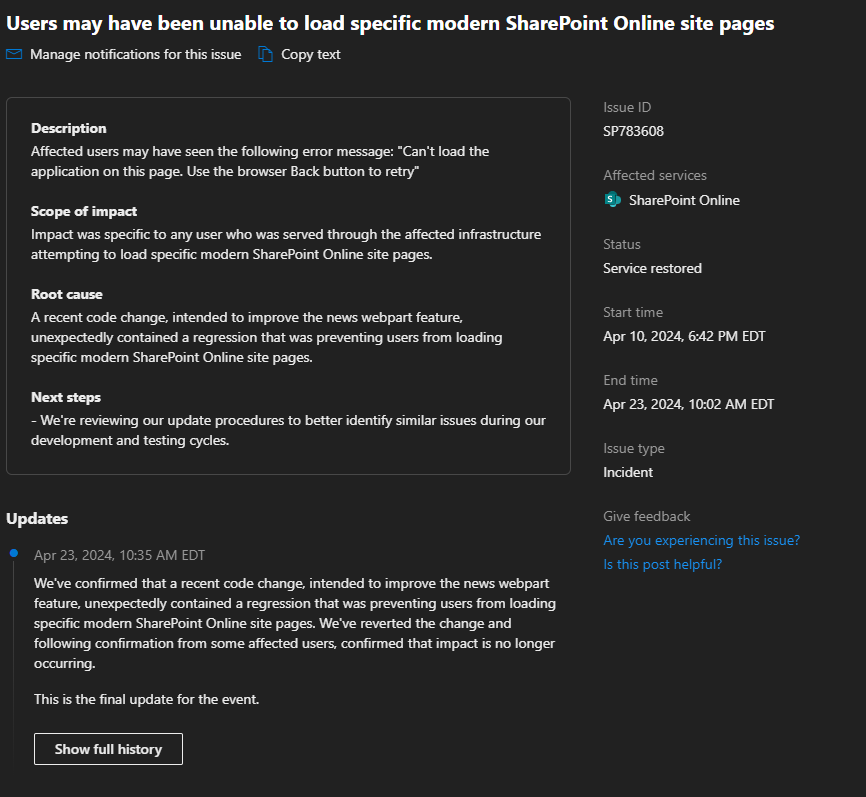Click the Apr 10 start time value
866x797 pixels.
(x=684, y=336)
